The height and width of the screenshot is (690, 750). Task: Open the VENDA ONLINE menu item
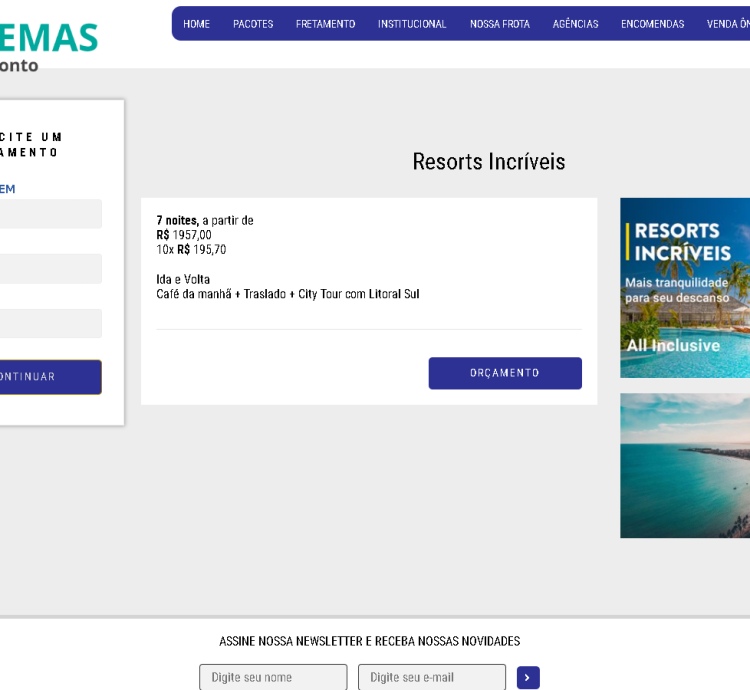point(728,24)
